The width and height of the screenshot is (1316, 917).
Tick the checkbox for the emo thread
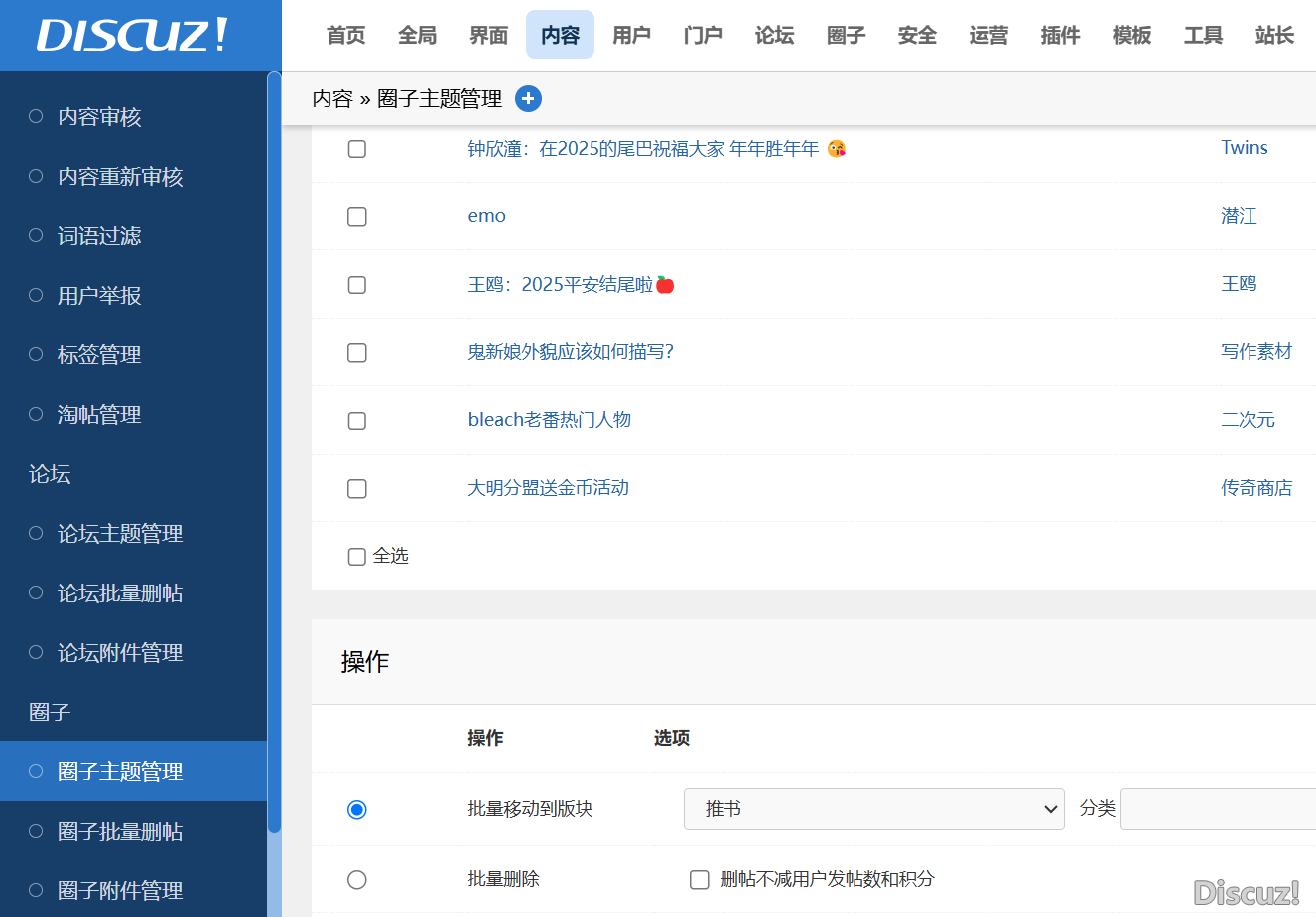357,217
